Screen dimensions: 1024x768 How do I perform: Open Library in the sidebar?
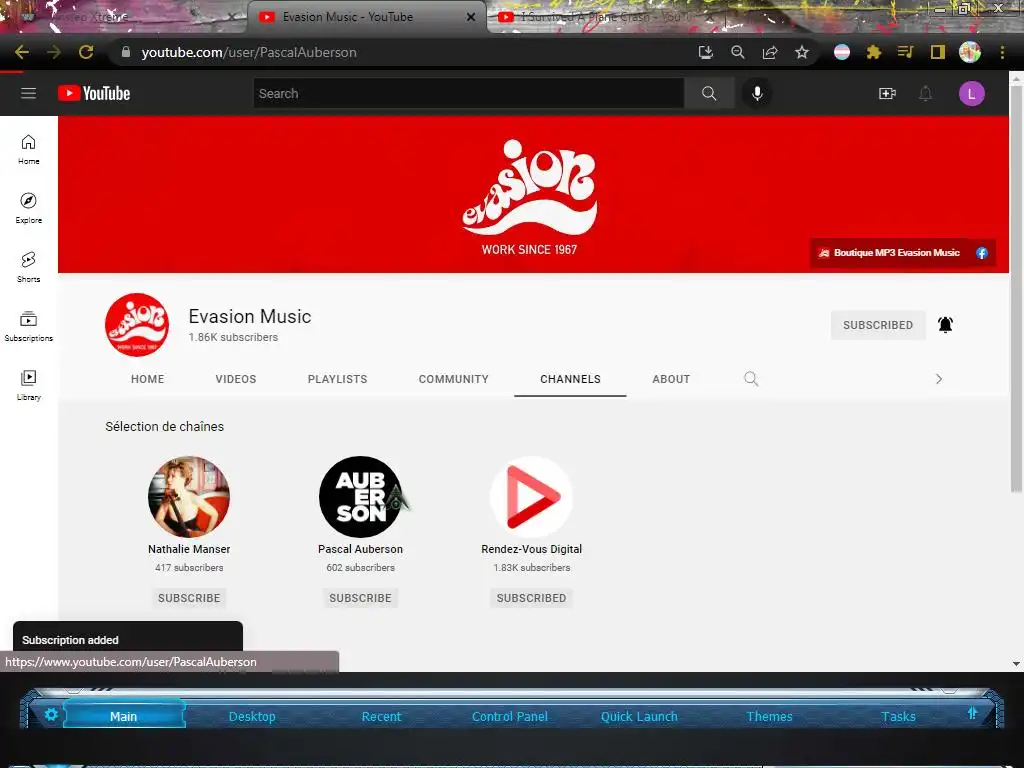(x=28, y=385)
